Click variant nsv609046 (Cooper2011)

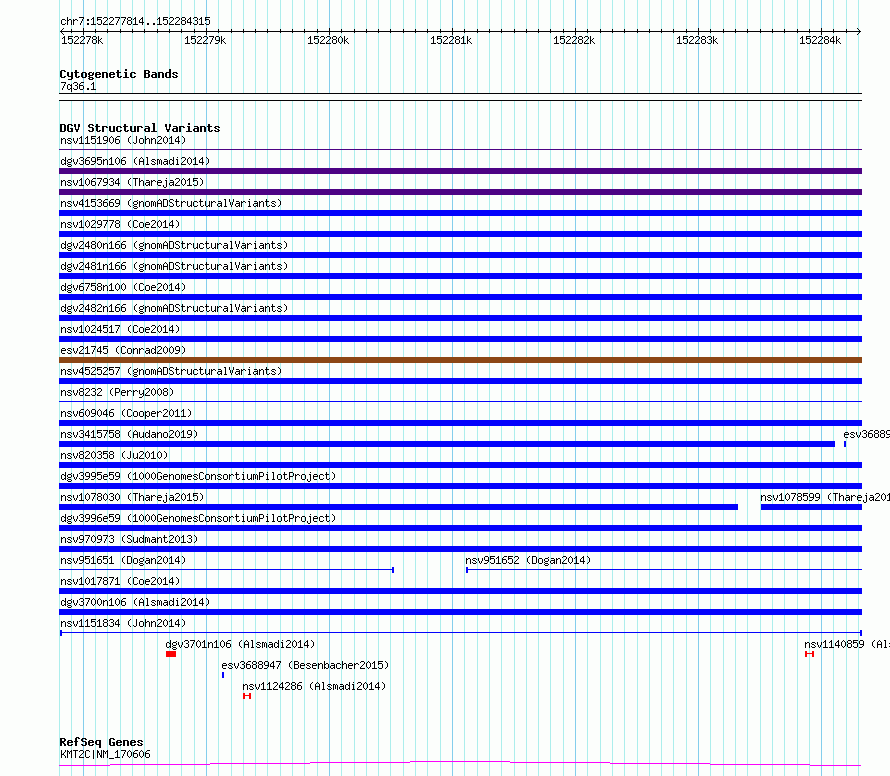click(x=126, y=413)
